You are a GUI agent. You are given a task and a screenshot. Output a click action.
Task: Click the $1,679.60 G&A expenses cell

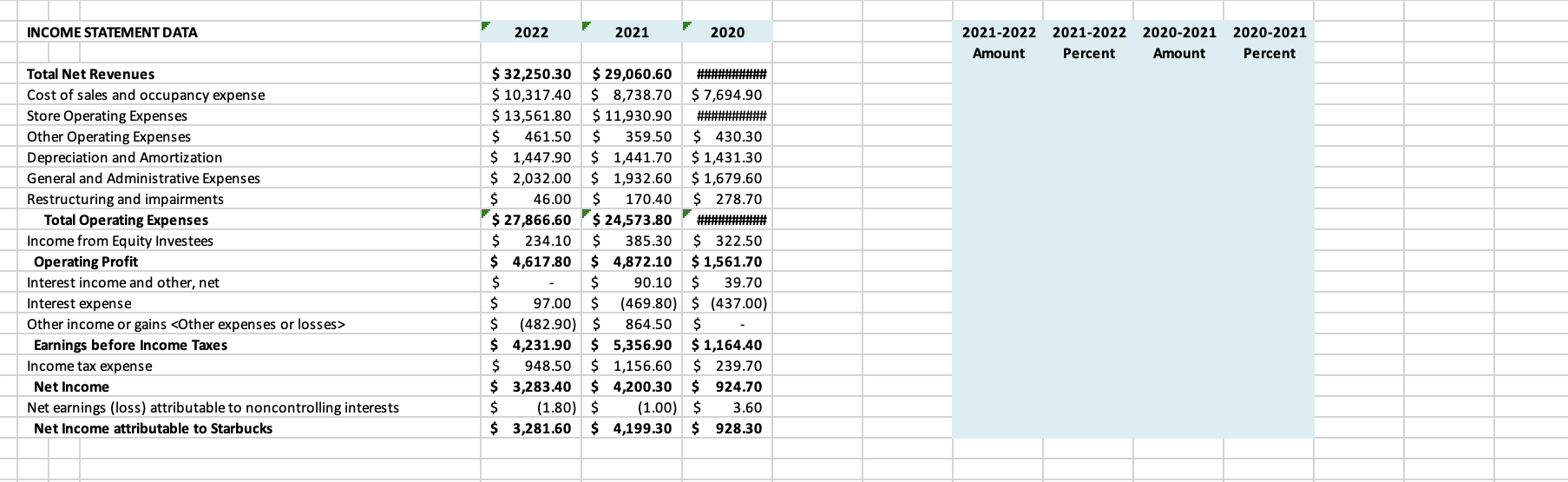pos(727,178)
